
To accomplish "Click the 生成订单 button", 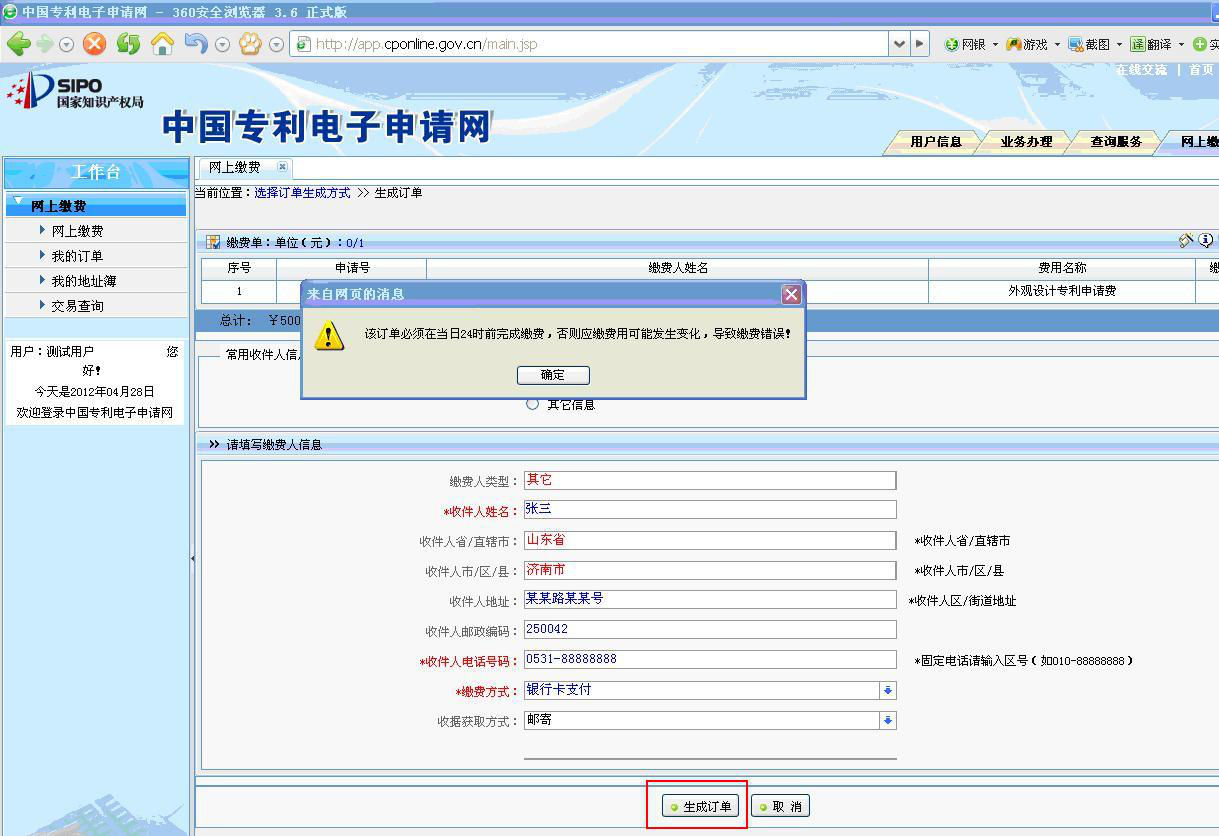I will (x=700, y=807).
